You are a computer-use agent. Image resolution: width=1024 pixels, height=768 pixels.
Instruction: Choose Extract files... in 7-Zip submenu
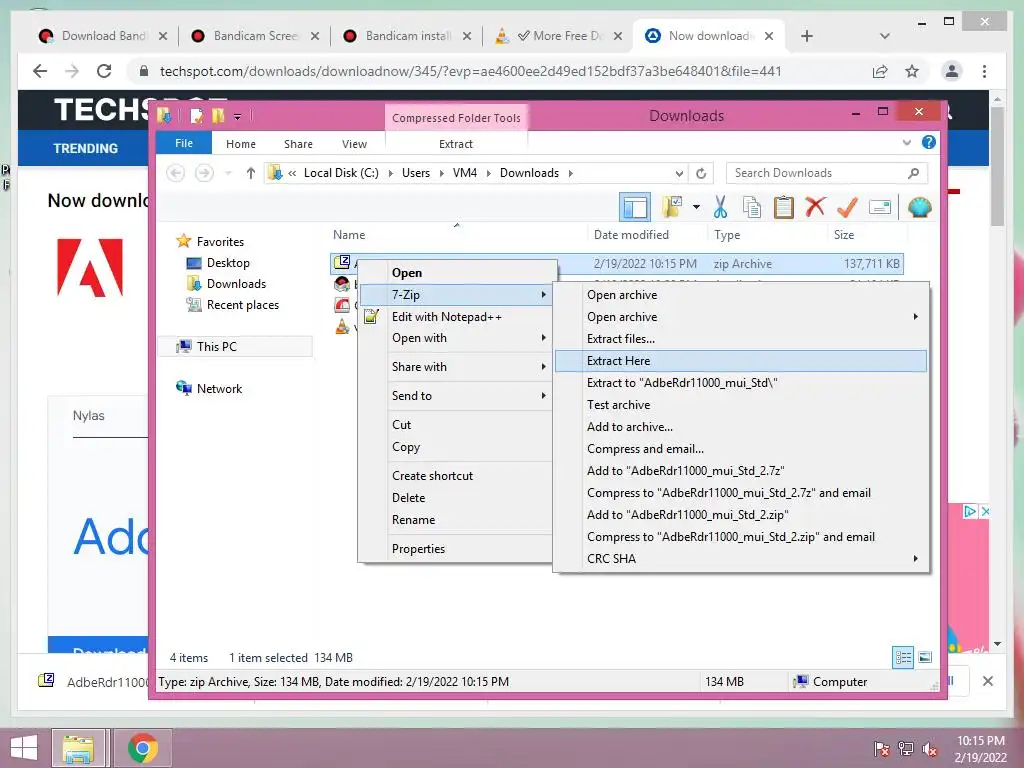point(741,338)
